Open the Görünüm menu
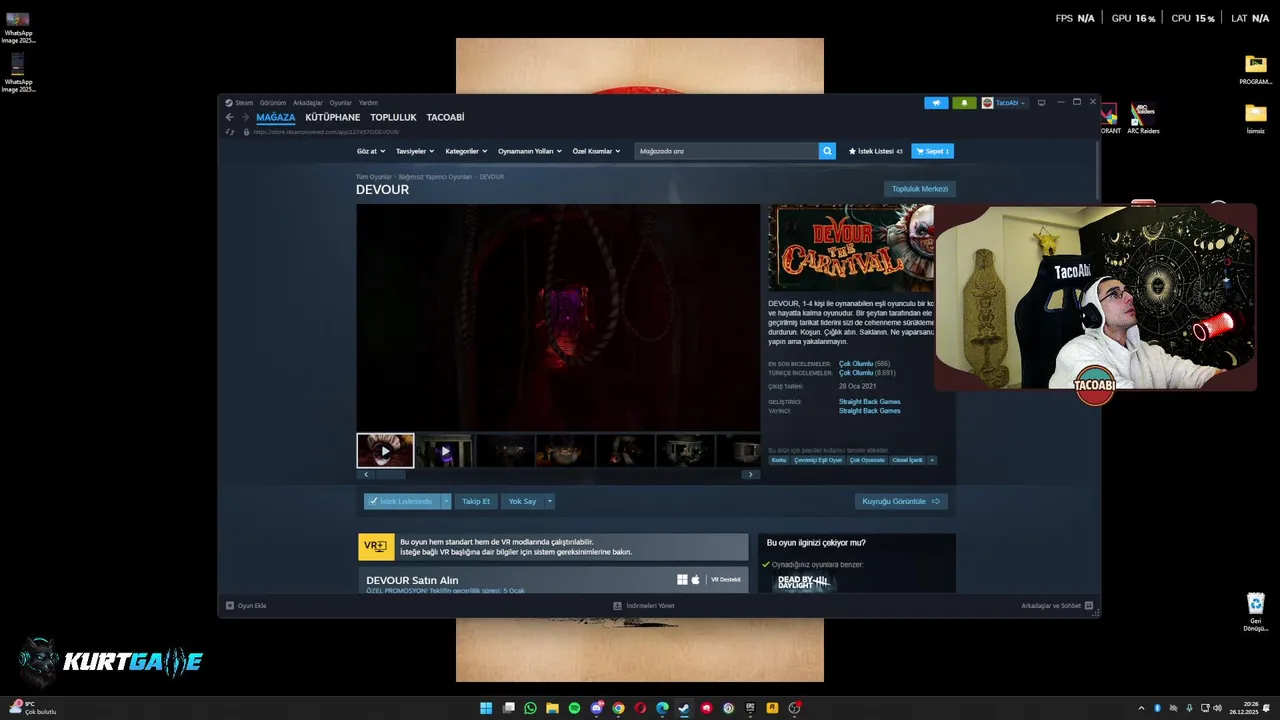 click(273, 102)
